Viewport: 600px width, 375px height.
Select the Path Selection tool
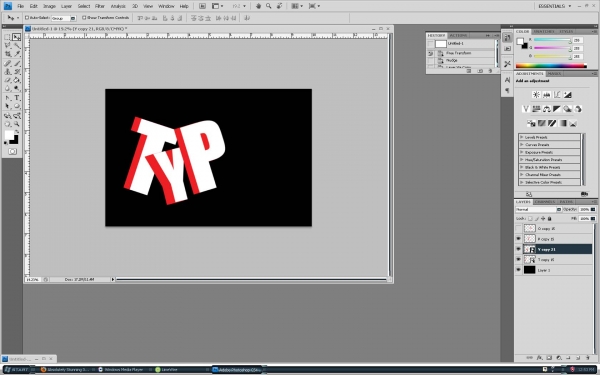click(7, 106)
